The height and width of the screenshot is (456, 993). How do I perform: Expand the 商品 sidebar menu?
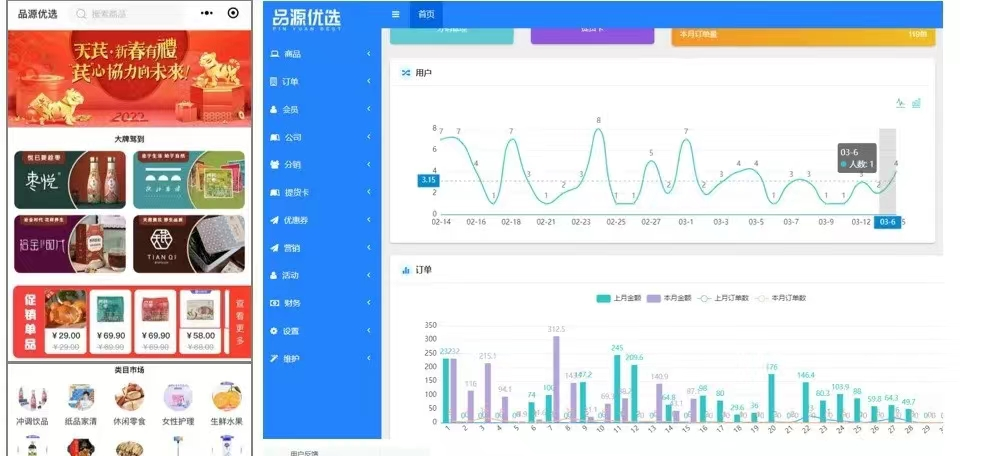320,53
